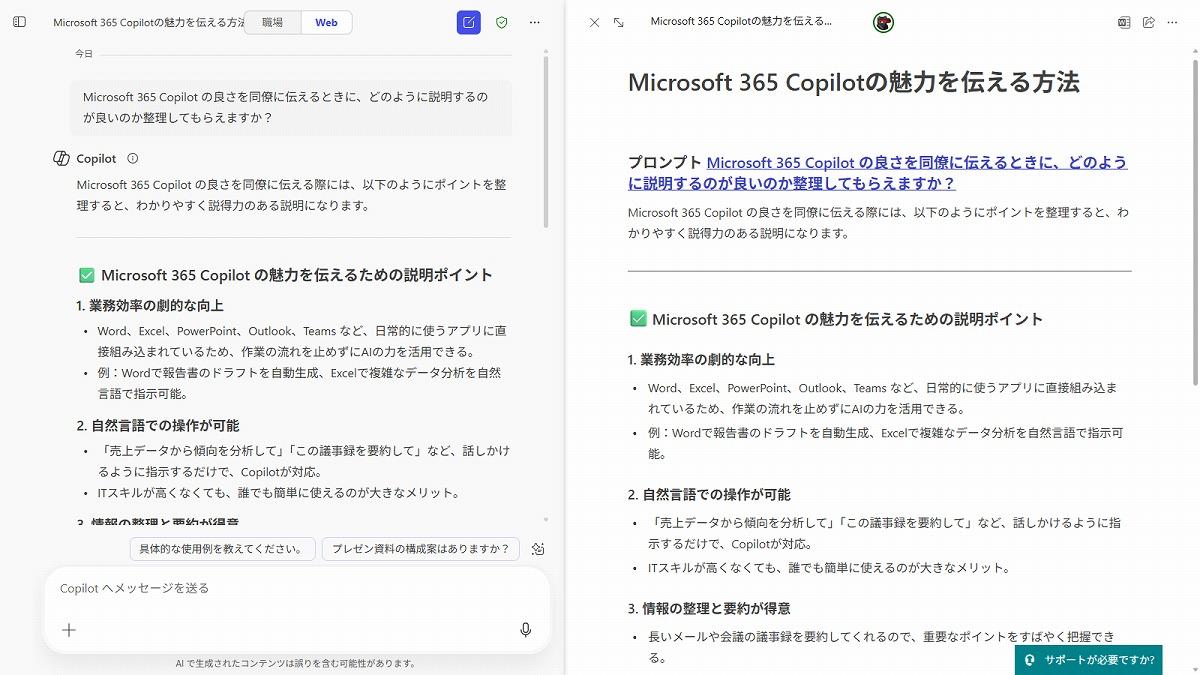
Task: Click chat bullet starting 「売上データから傾向を分析して」
Action: coord(303,461)
